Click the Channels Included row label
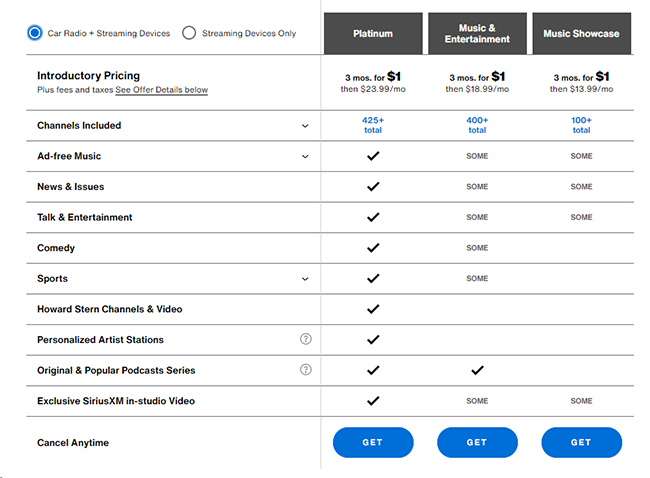This screenshot has height=478, width=650. 79,126
